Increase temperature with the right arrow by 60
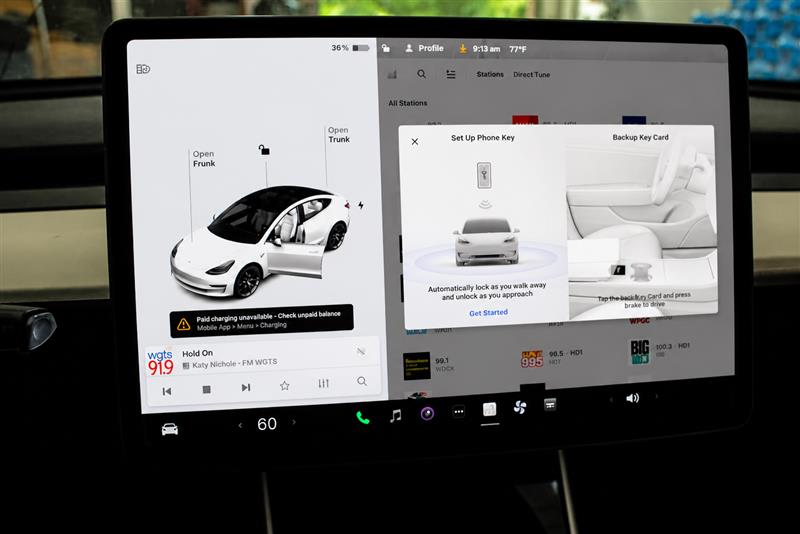 (294, 422)
